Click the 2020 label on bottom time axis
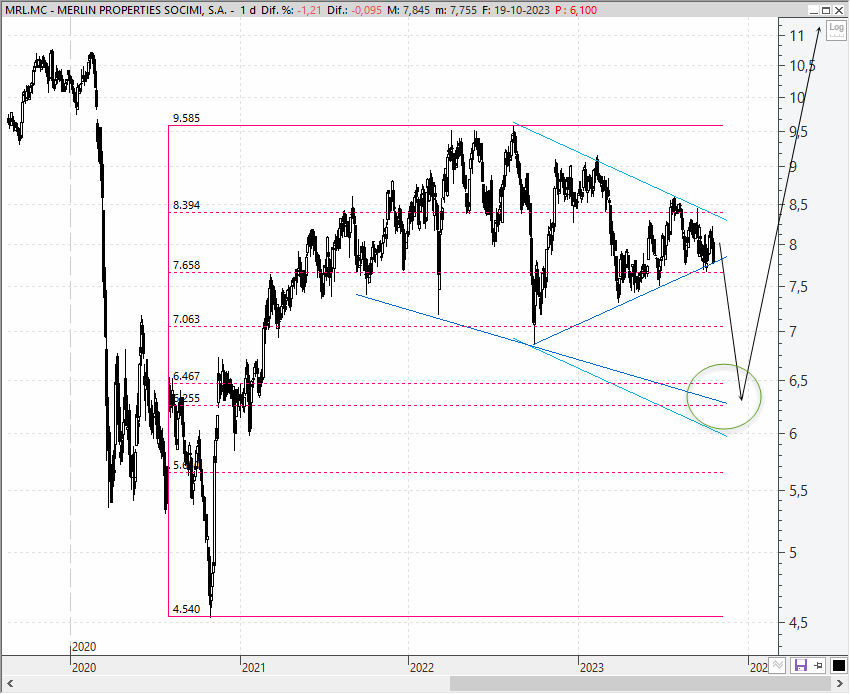850x694 pixels. pos(84,667)
